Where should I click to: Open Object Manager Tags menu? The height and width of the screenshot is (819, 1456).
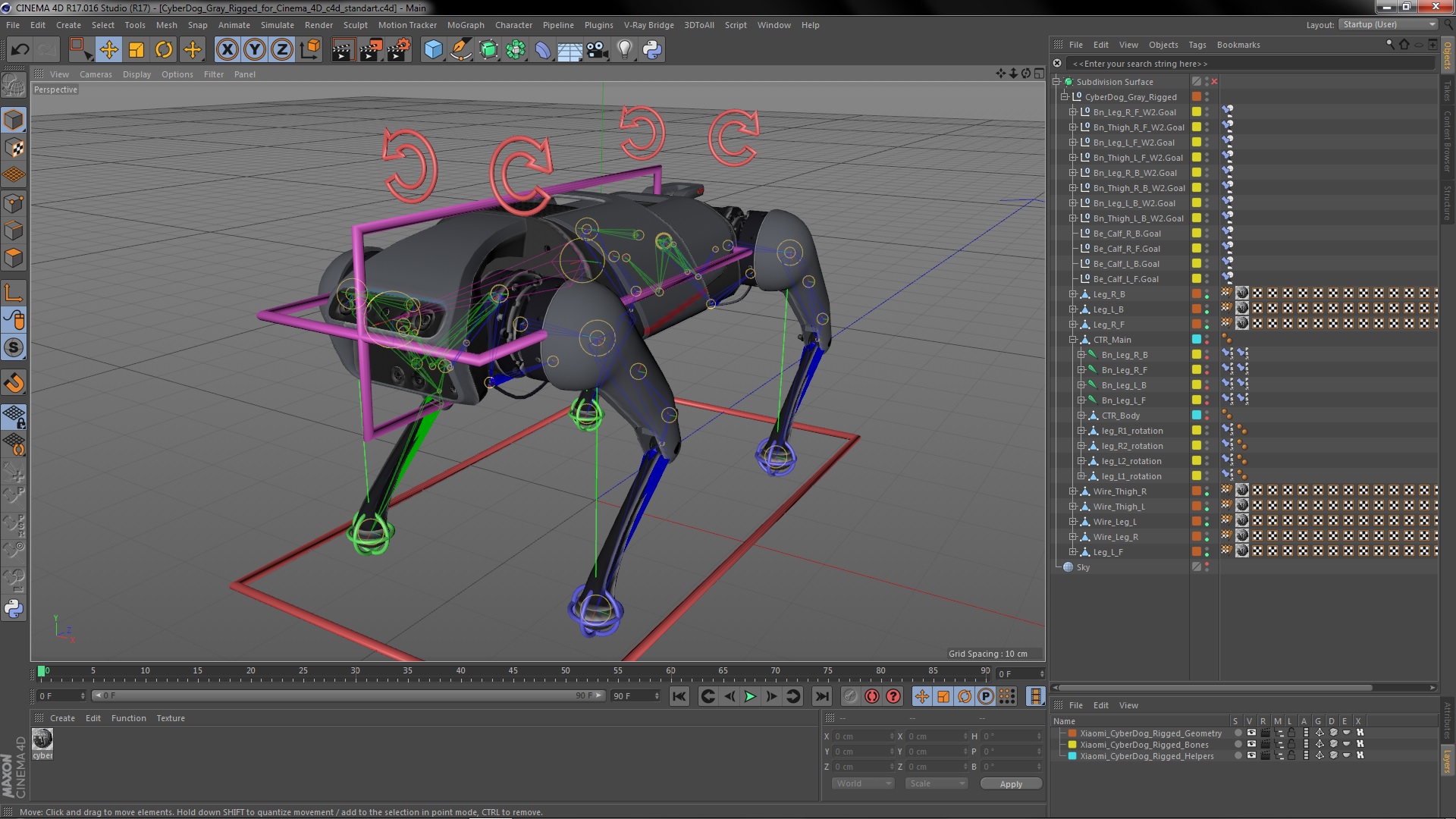1197,45
